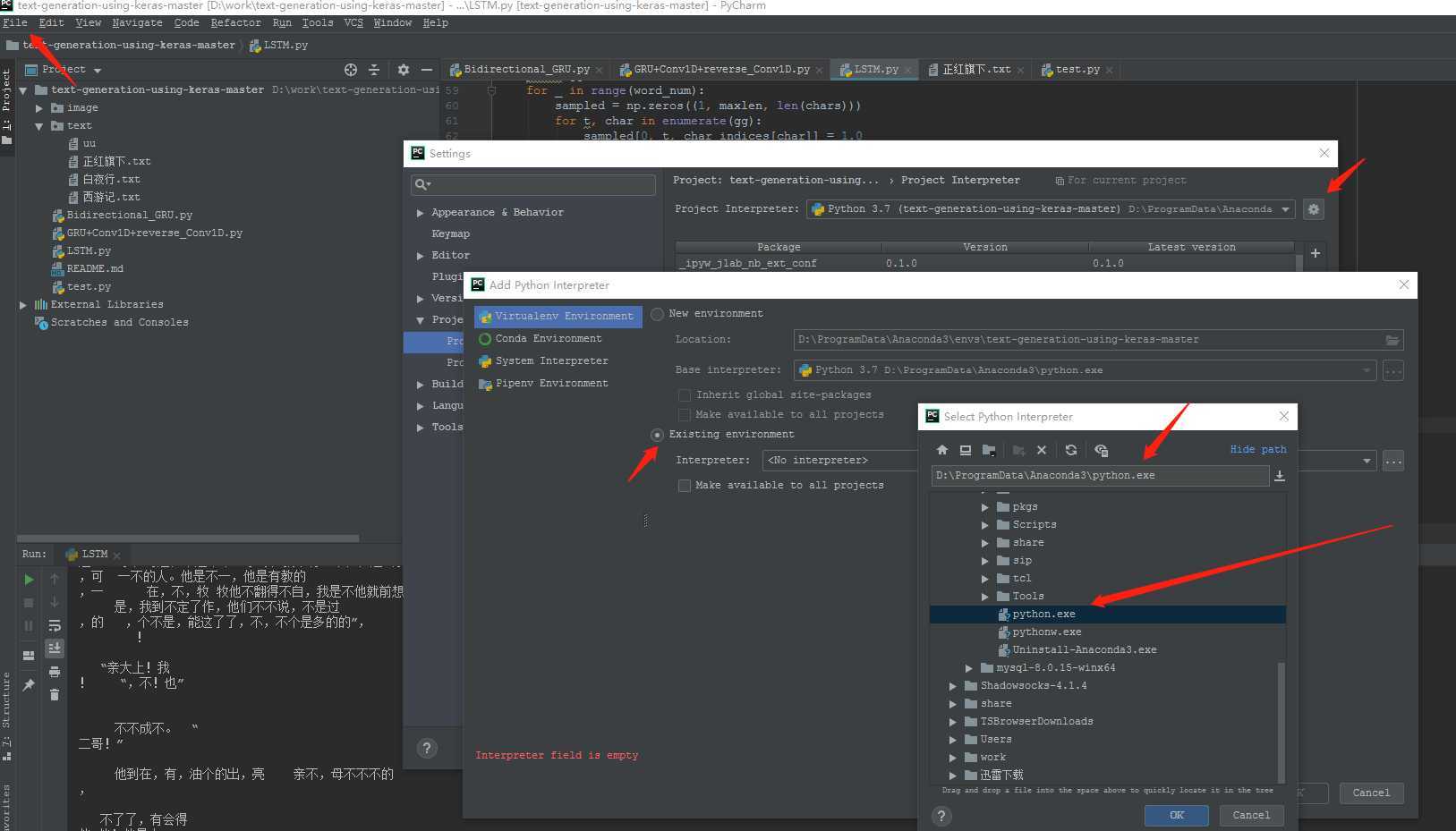The height and width of the screenshot is (831, 1456).
Task: Pin the Run tab
Action: [x=29, y=685]
